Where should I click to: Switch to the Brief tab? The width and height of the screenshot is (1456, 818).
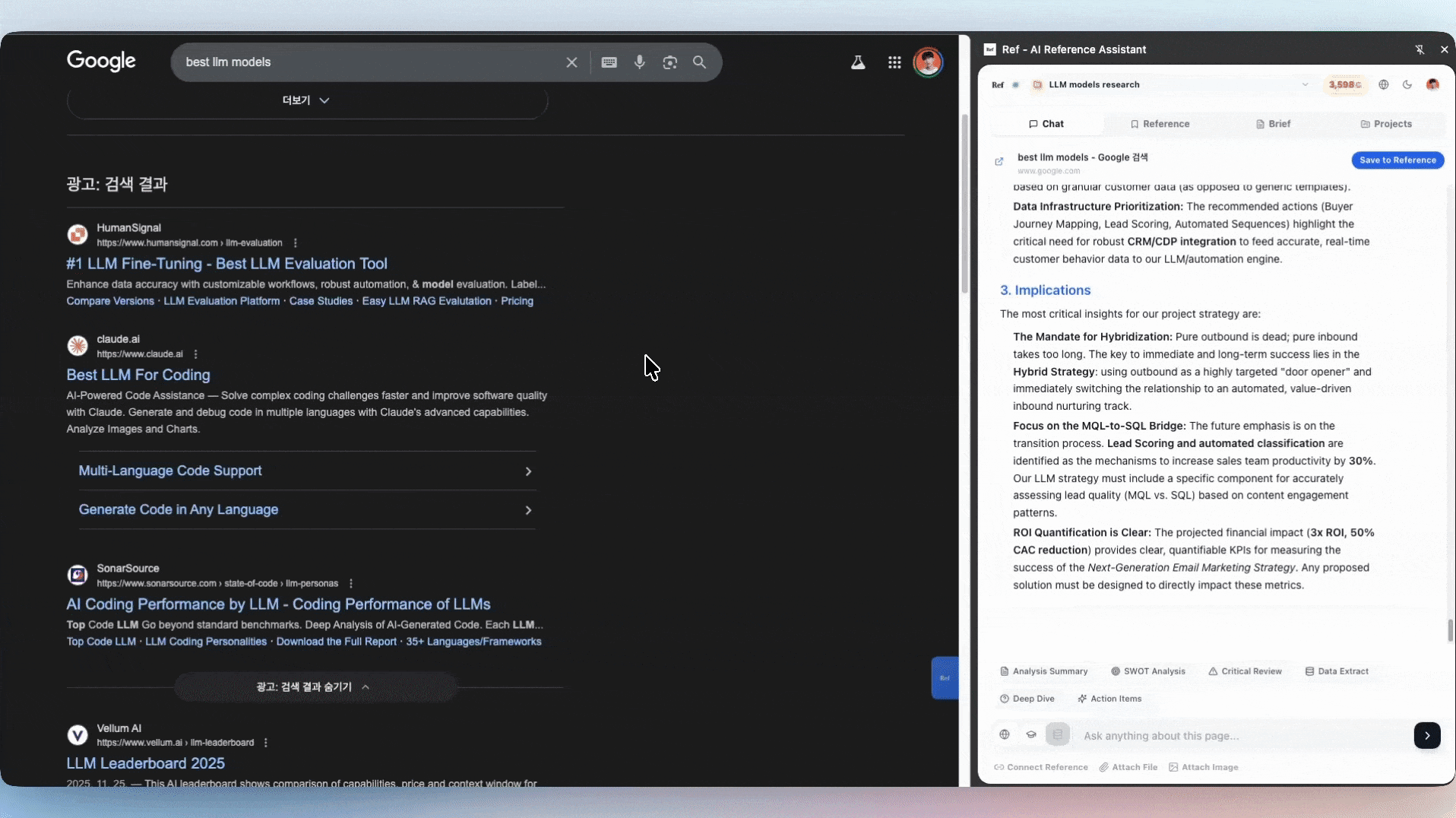[x=1273, y=124]
